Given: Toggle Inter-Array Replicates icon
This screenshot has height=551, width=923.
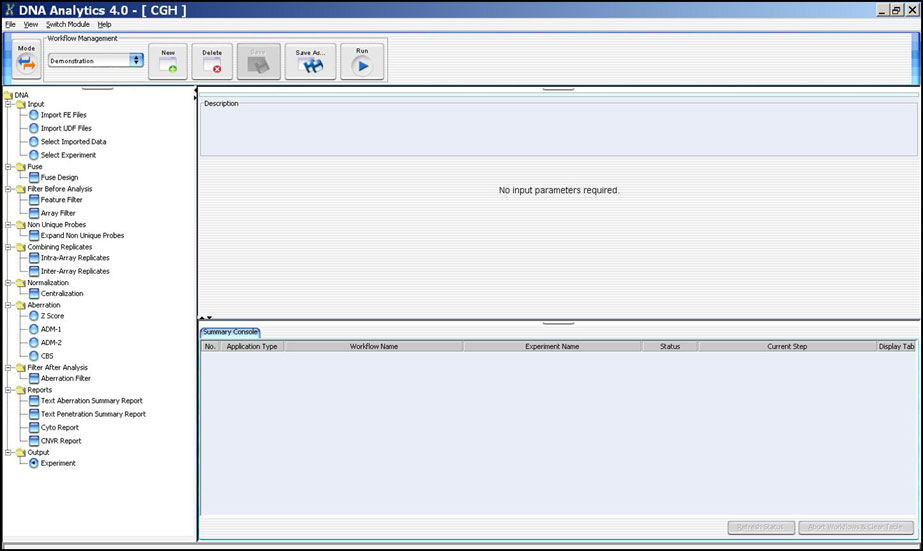Looking at the screenshot, I should pos(34,271).
